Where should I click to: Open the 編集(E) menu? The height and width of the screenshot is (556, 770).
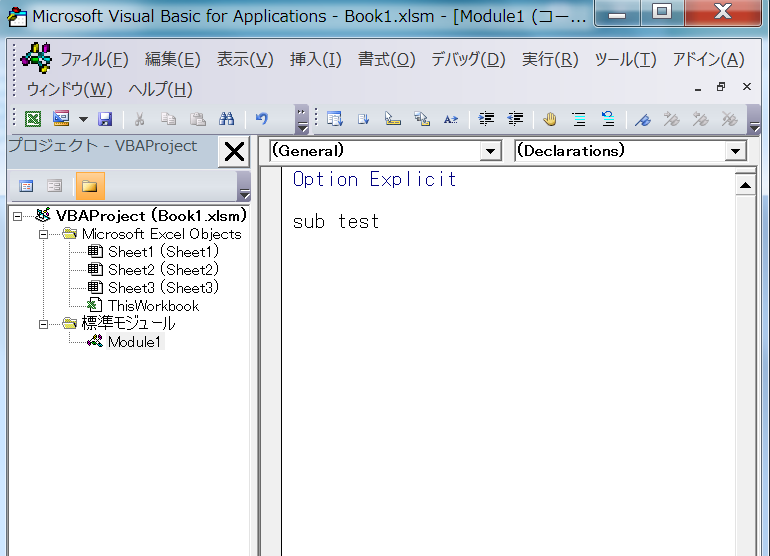[172, 59]
